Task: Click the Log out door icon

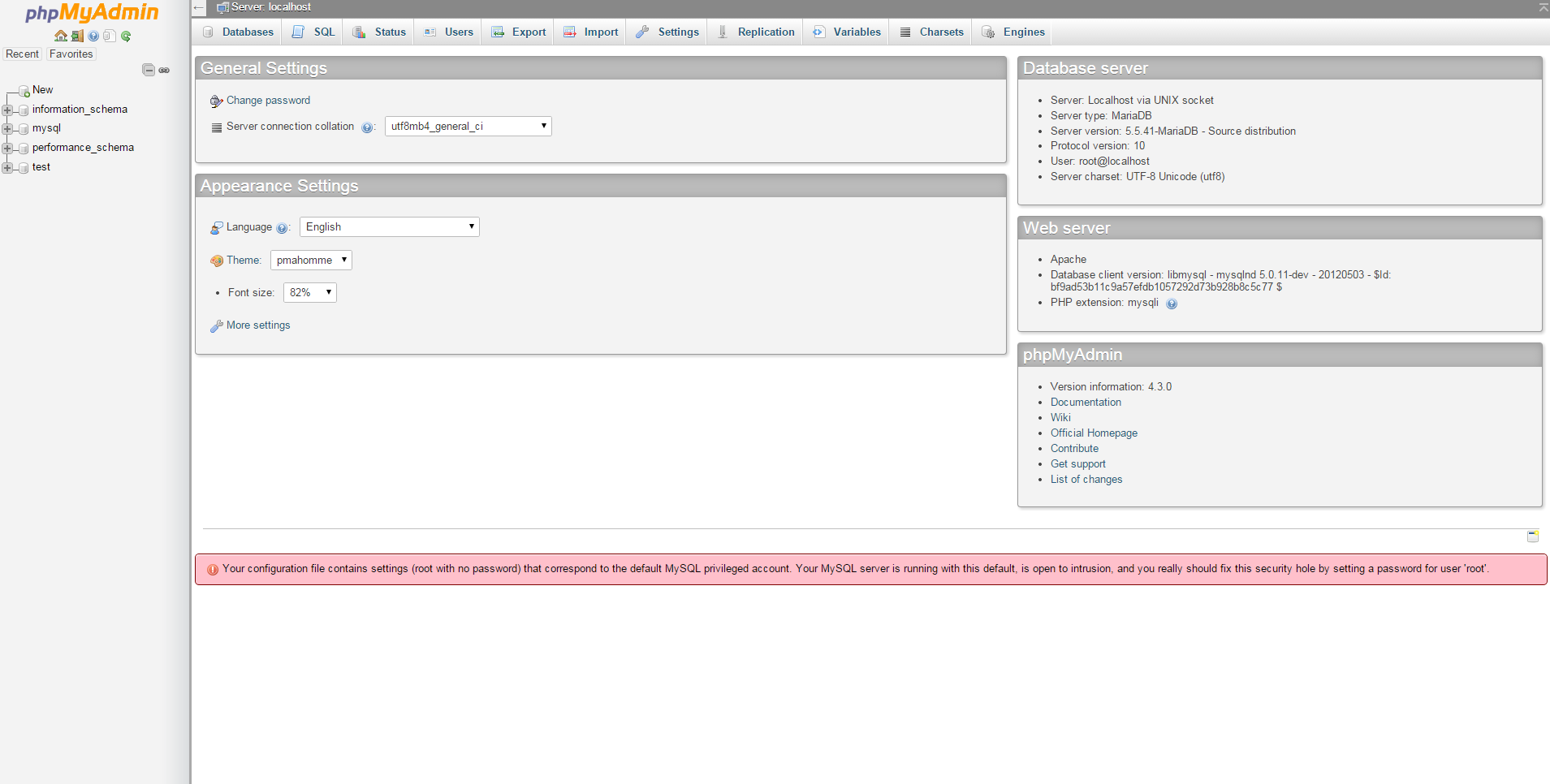Action: click(77, 36)
